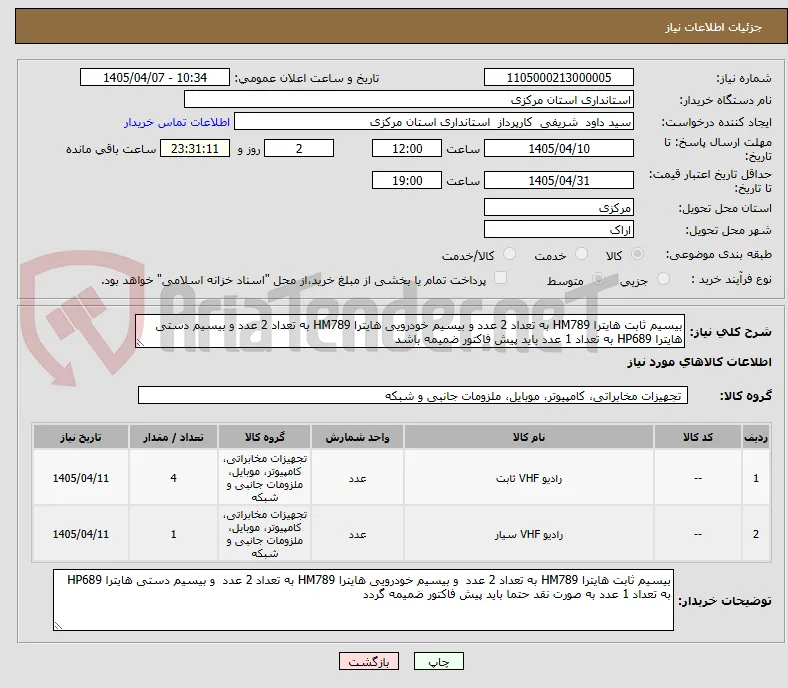Select the متوسط purchase type radio

598,279
